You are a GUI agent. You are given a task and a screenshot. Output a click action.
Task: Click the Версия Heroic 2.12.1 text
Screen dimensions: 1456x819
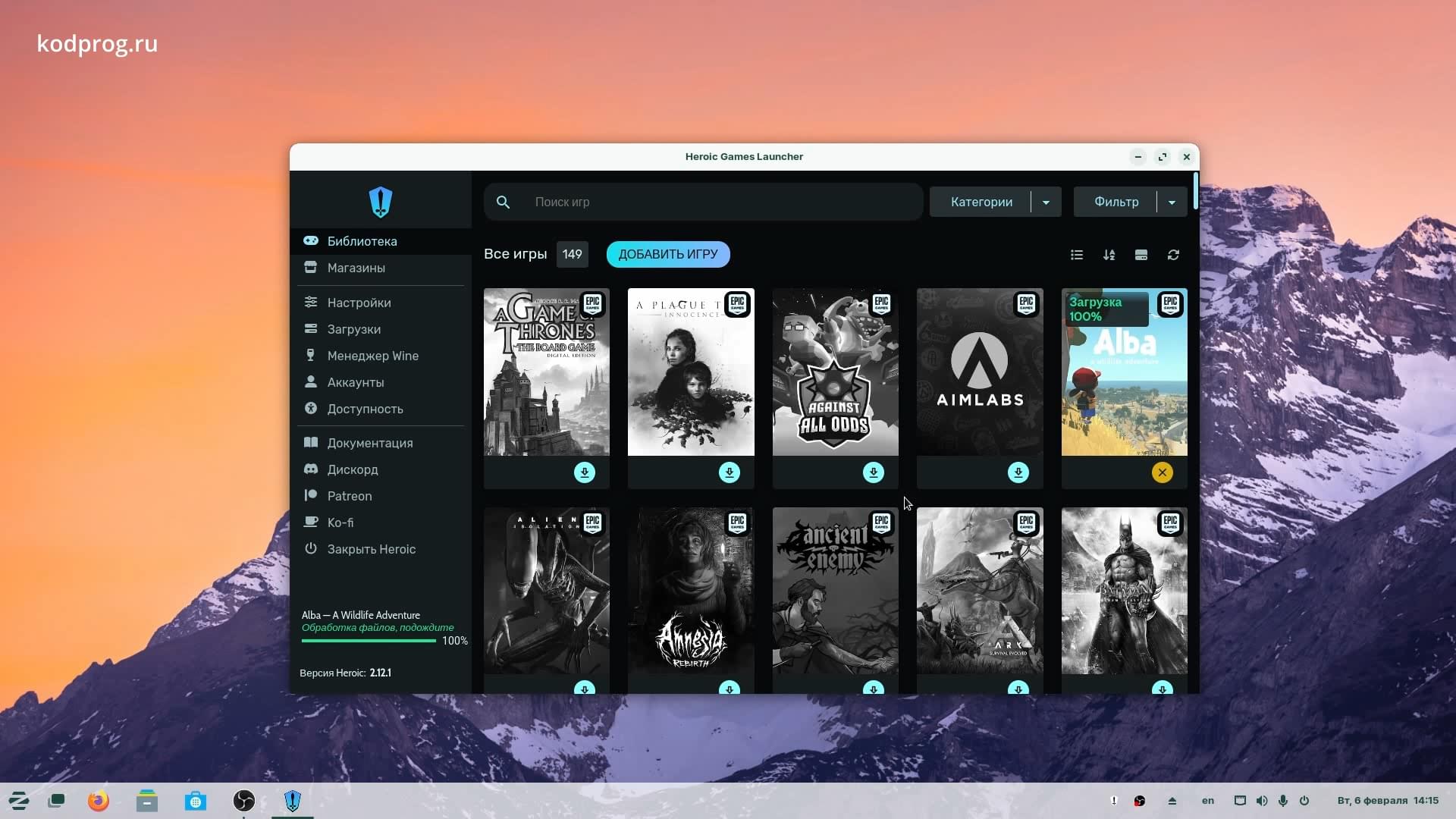point(345,673)
